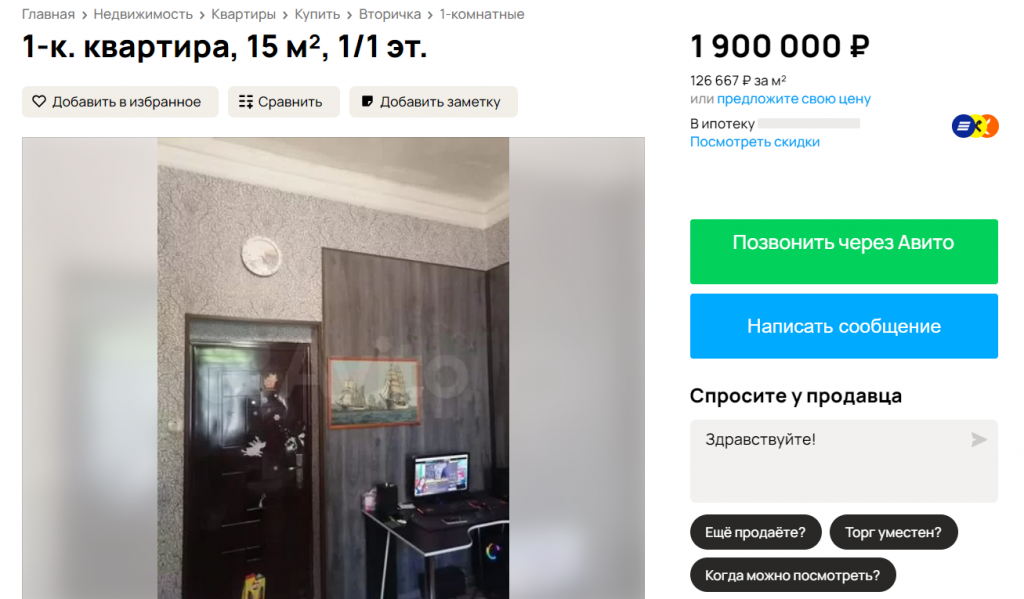Click the bank logos icon near mortgage
This screenshot has width=1024, height=599.
(974, 125)
